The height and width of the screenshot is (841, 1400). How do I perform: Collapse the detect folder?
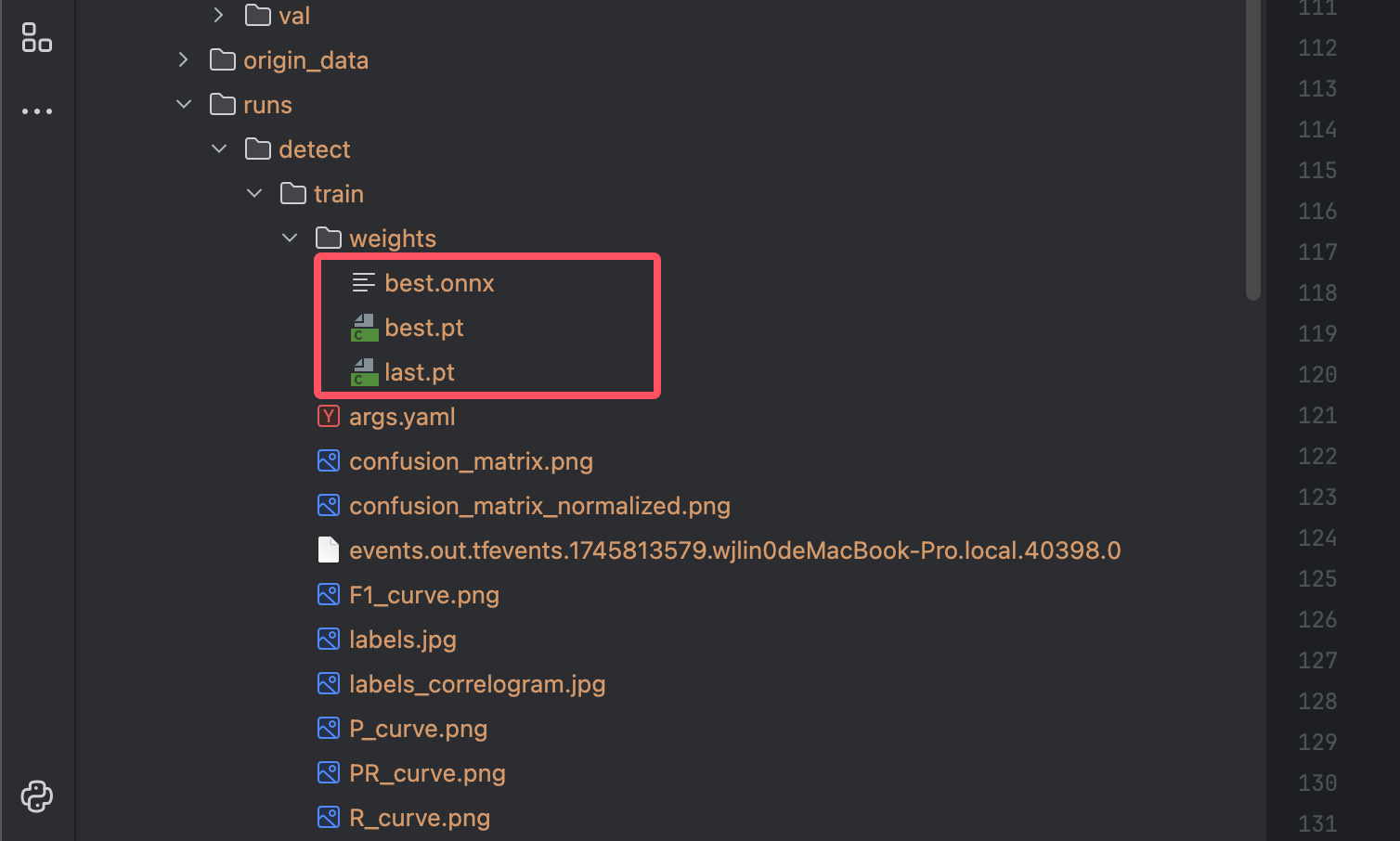[219, 149]
